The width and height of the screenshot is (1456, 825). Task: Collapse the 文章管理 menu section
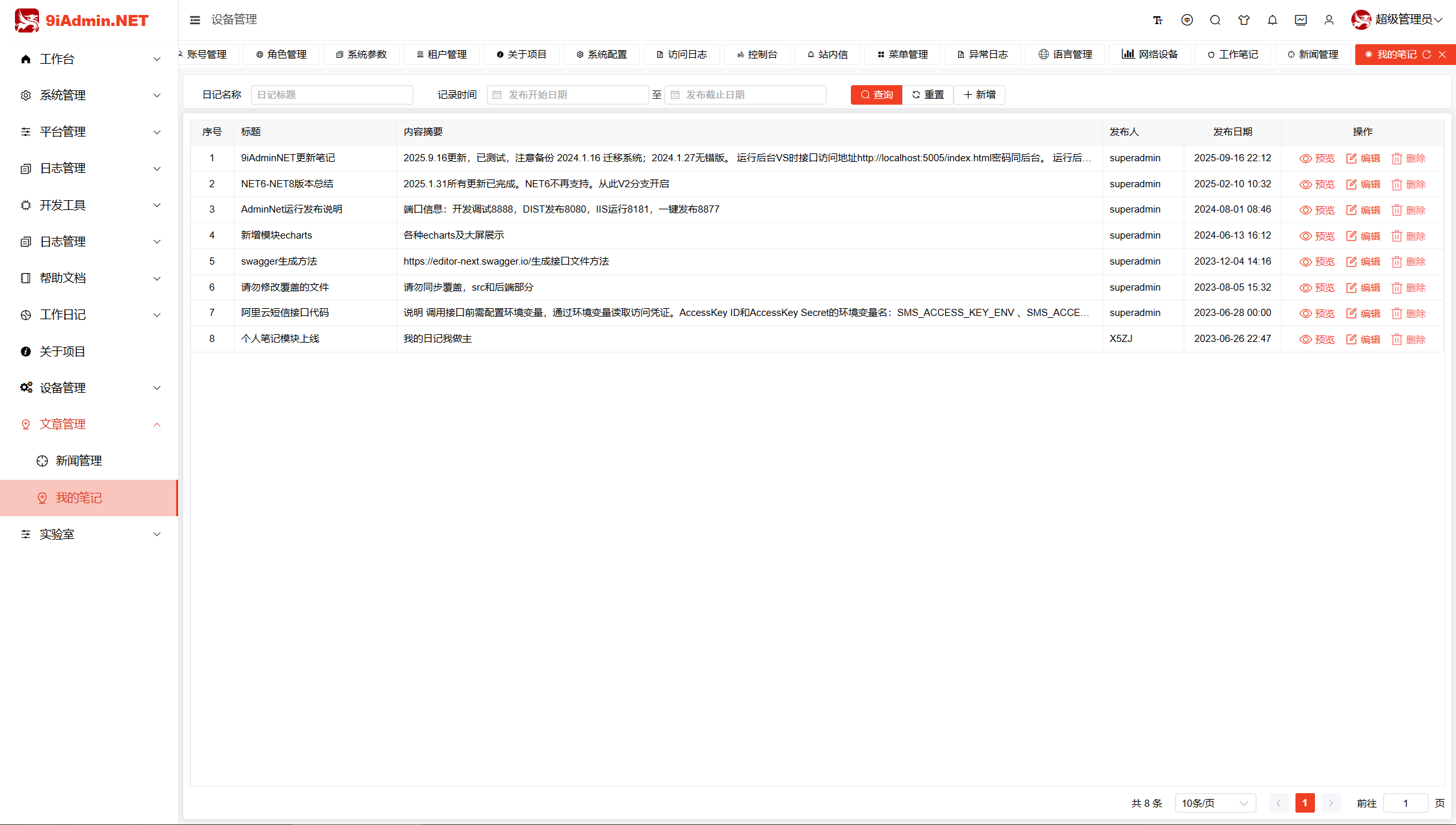tap(89, 424)
